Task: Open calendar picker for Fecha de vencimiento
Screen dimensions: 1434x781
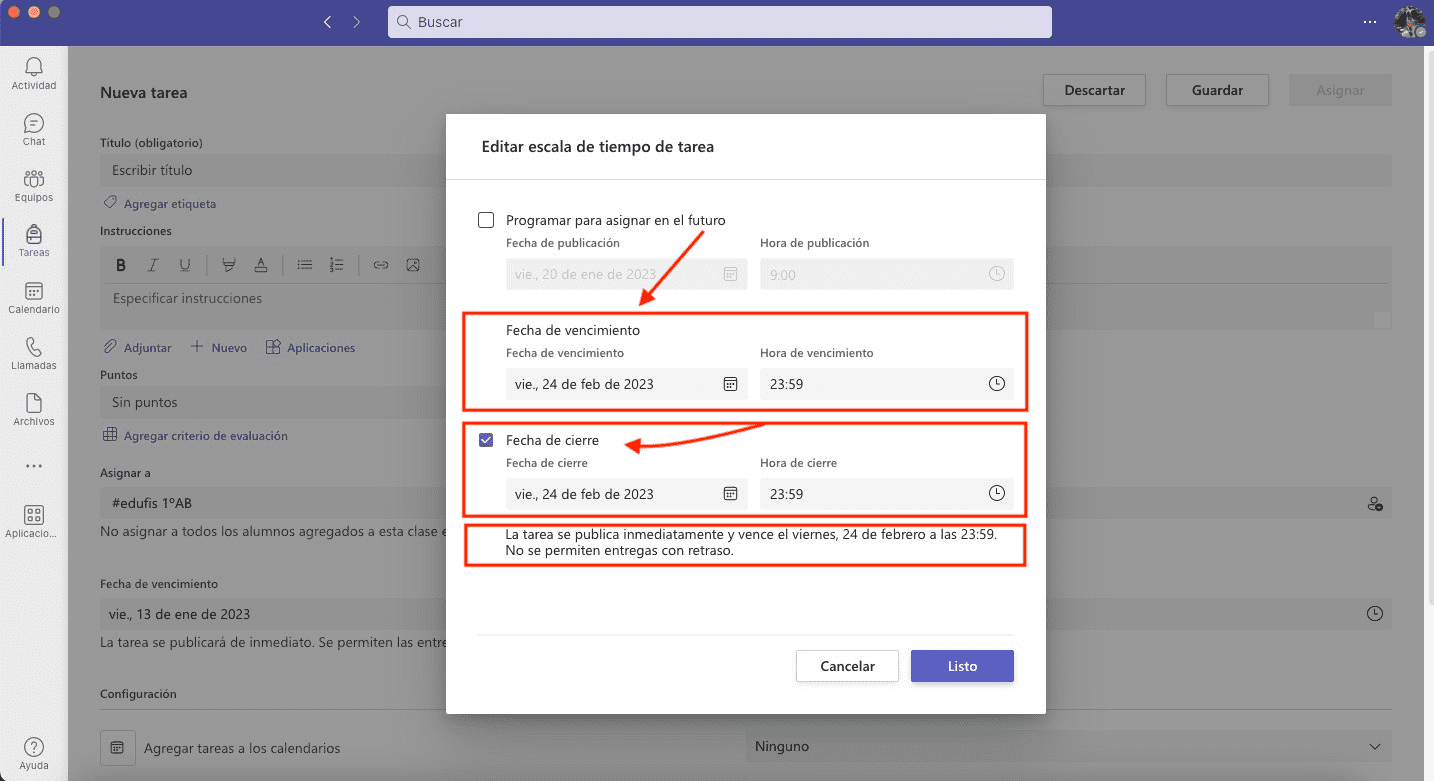Action: click(730, 384)
